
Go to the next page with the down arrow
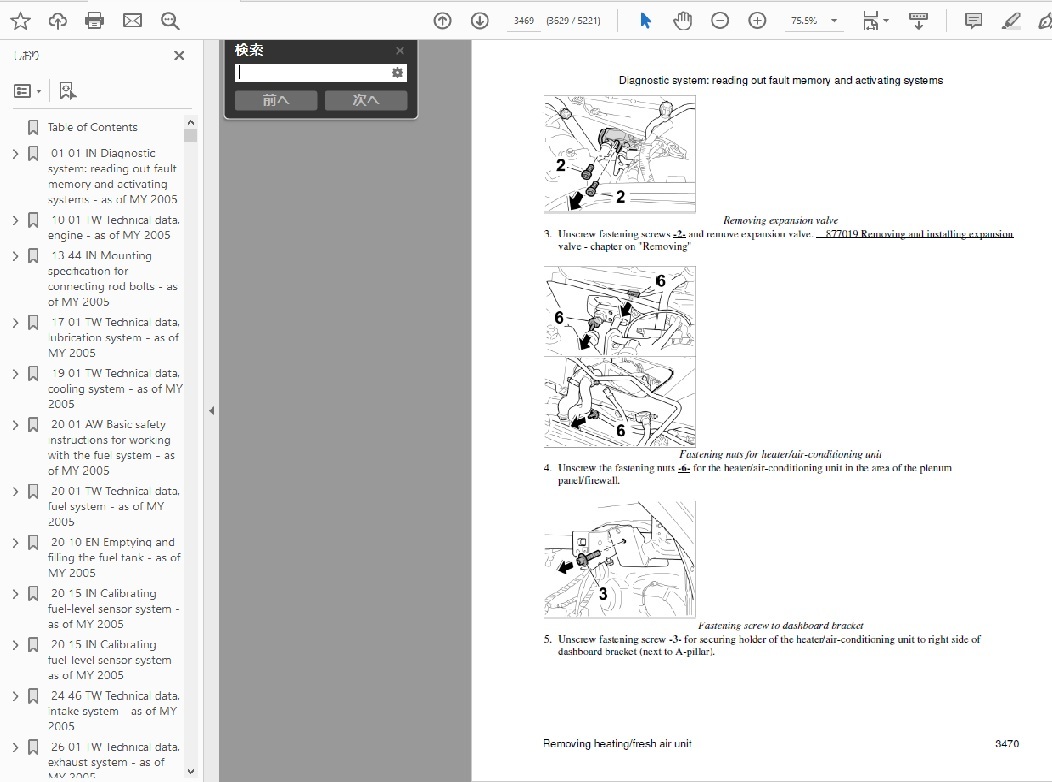tap(480, 21)
